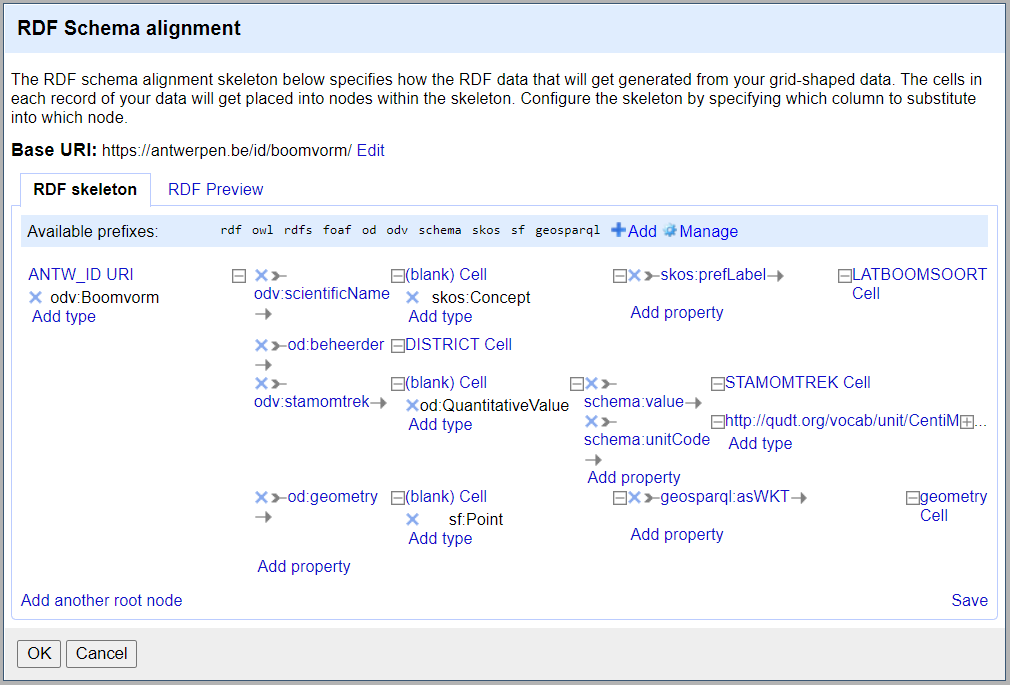The image size is (1010, 685).
Task: Switch to the RDF Preview tab
Action: (215, 189)
